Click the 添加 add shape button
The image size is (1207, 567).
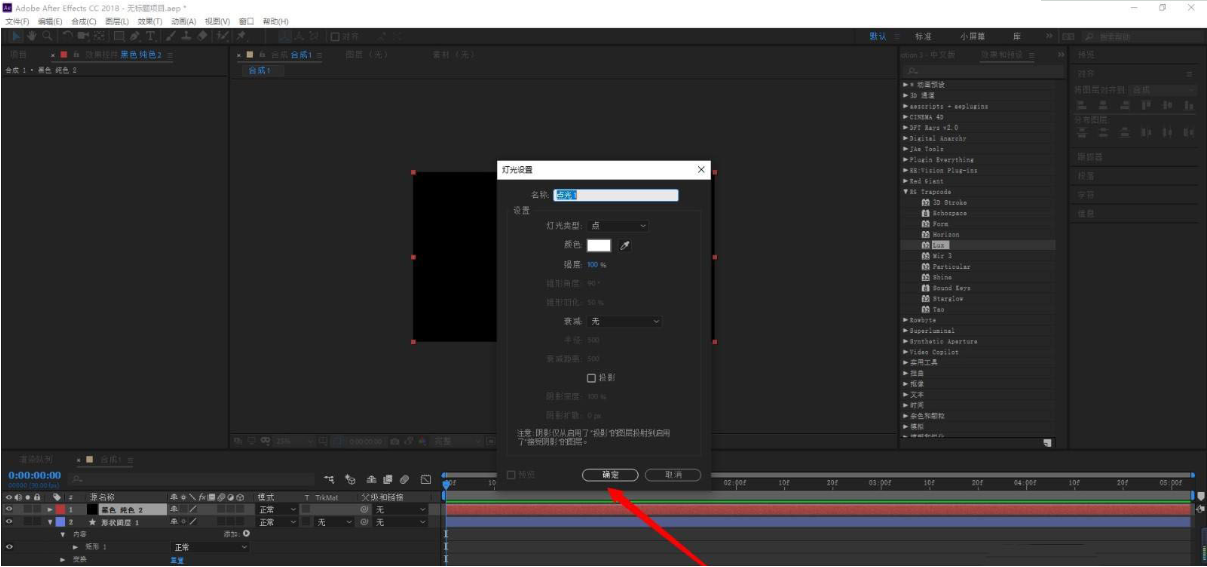247,534
